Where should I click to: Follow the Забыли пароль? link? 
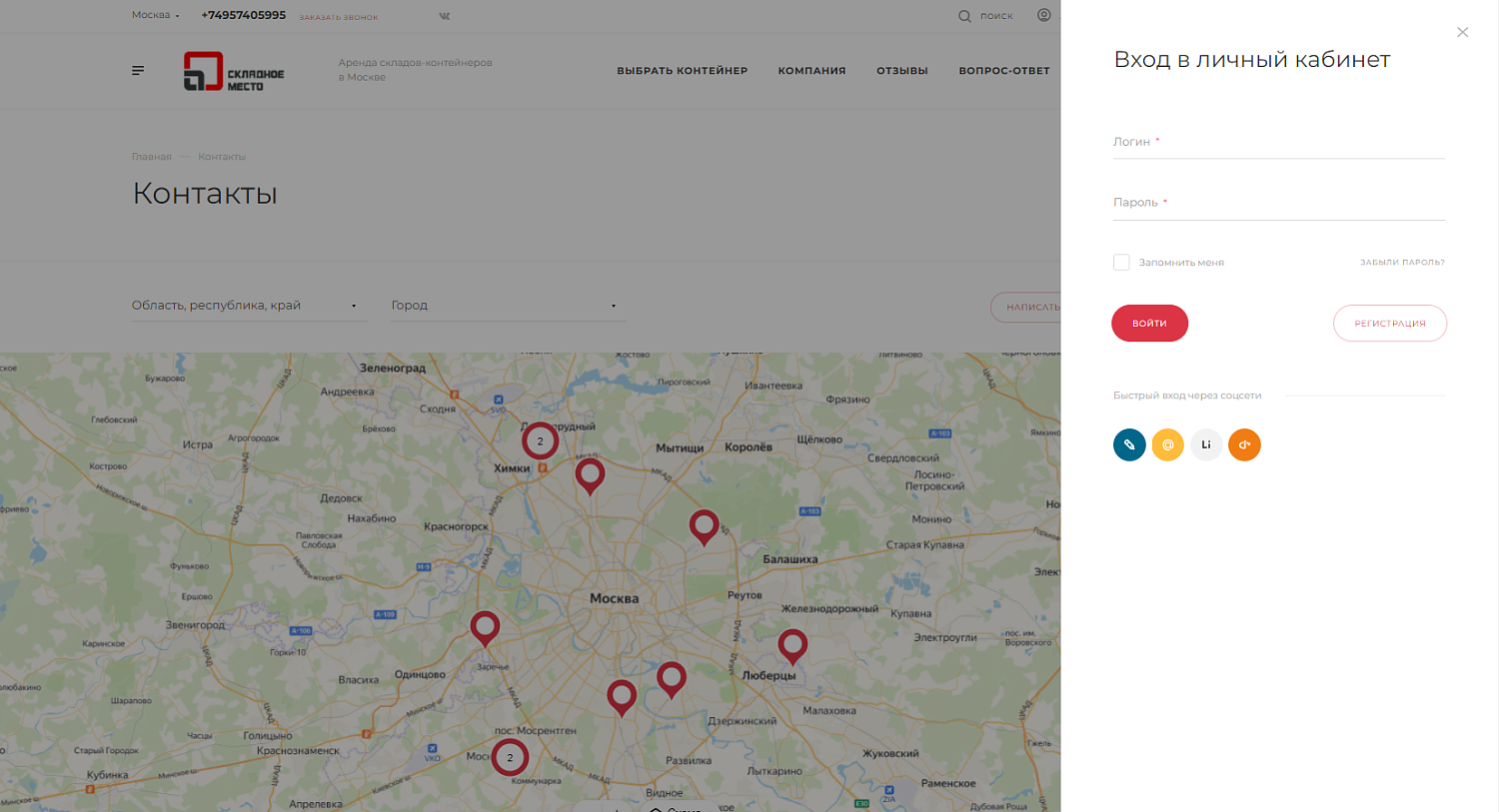click(1401, 263)
